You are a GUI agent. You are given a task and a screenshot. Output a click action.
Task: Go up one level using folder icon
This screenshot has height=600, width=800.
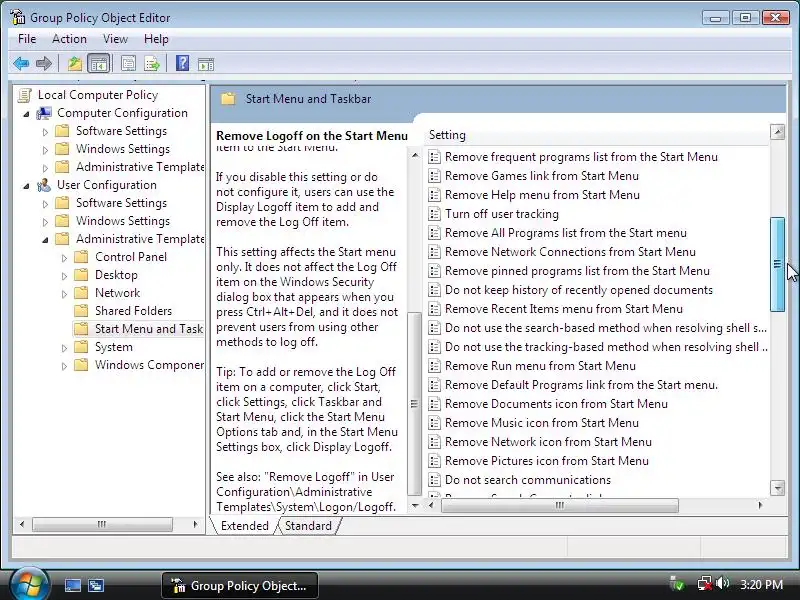74,64
